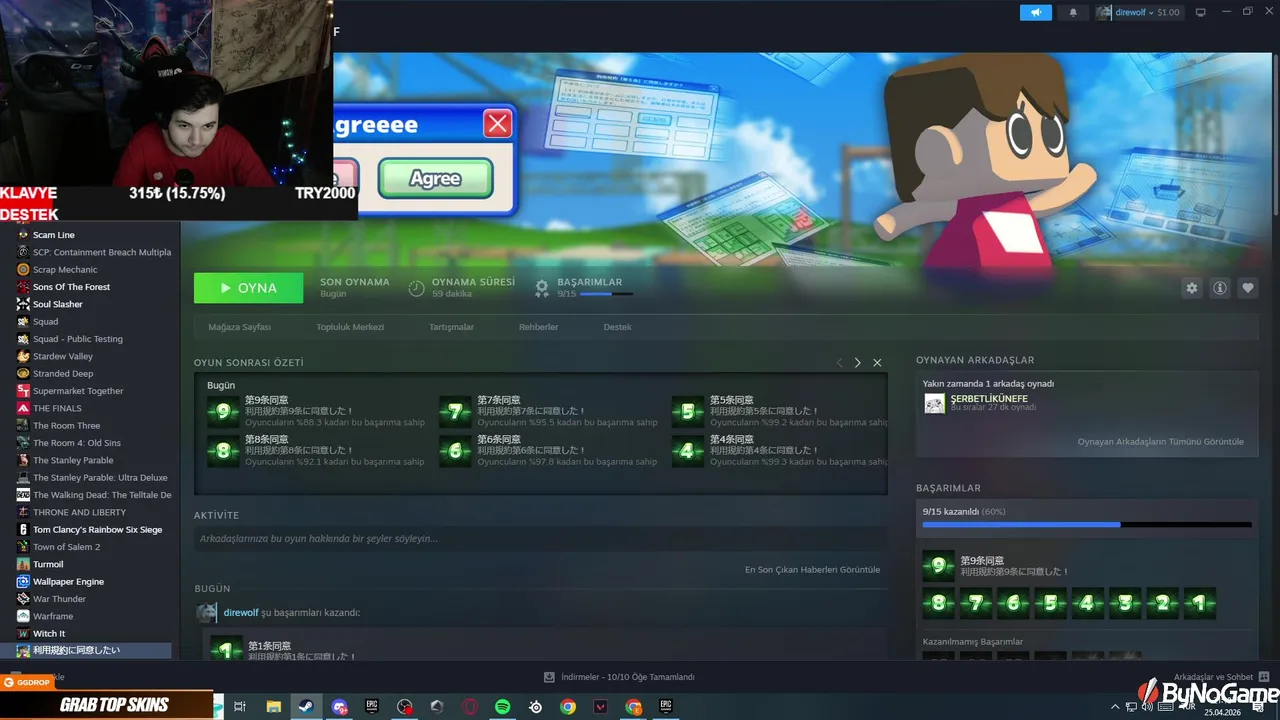Select achievement badge 2 in Başarımlar panel
This screenshot has height=720, width=1280.
[1162, 603]
